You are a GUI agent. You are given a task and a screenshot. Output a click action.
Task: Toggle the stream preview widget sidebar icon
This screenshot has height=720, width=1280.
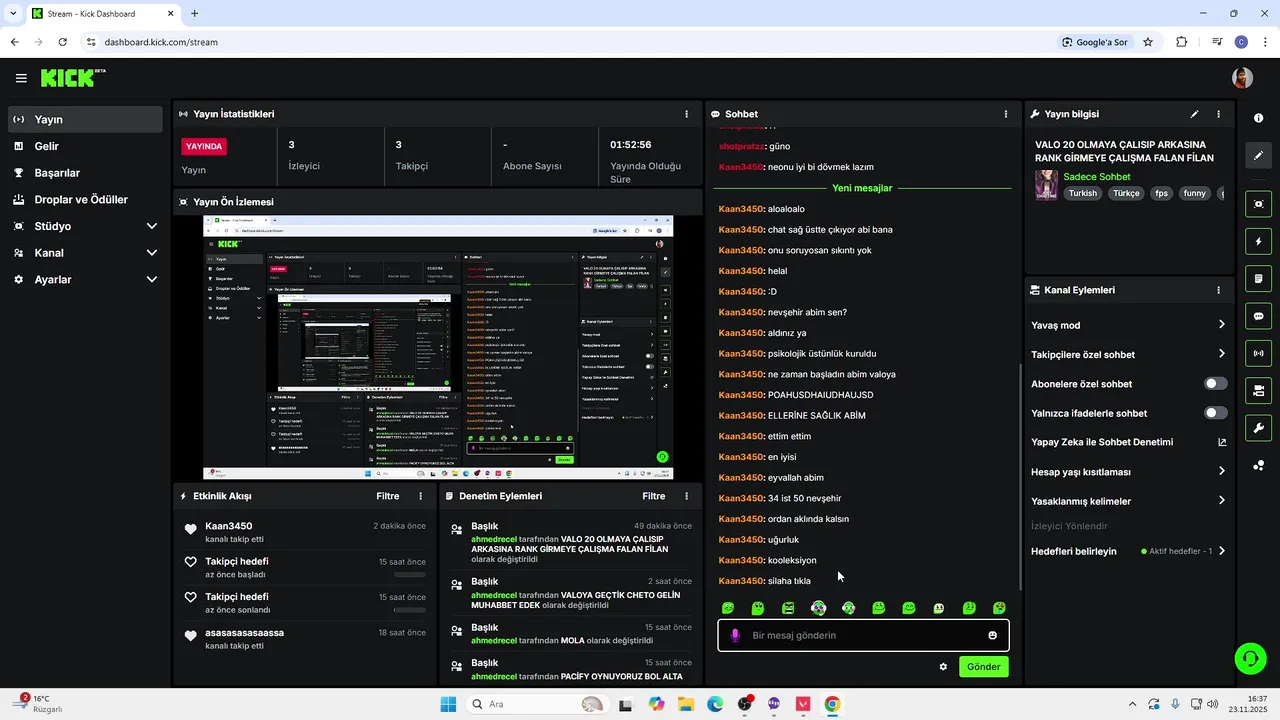coord(1258,204)
